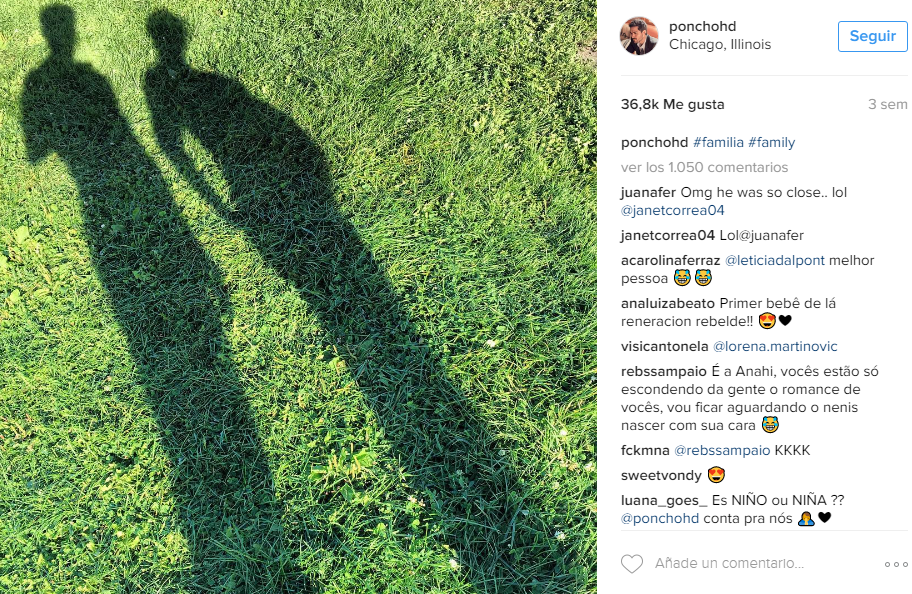The height and width of the screenshot is (594, 912).
Task: Open the three-dots more options menu
Action: coord(896,564)
